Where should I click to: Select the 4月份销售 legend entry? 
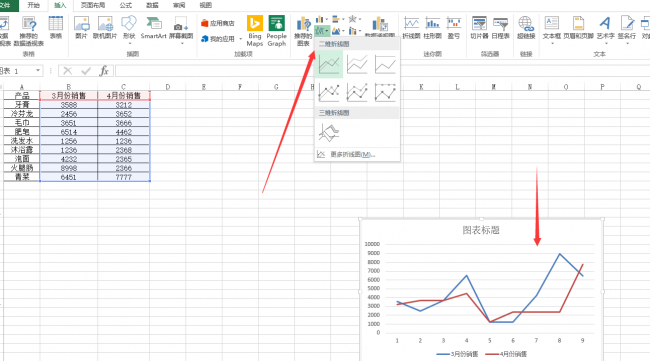506,354
